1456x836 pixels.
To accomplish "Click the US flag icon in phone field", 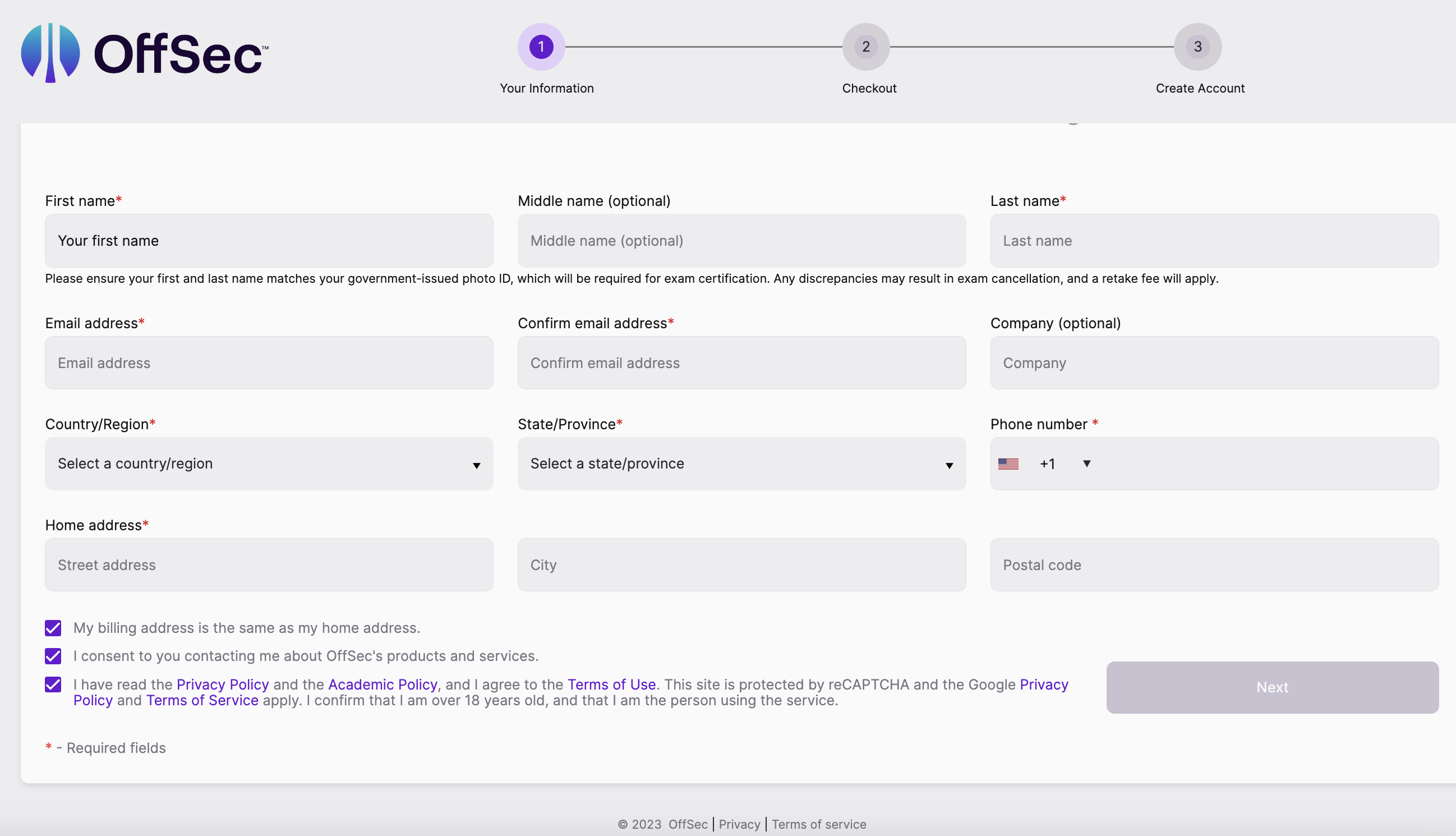I will 1009,463.
